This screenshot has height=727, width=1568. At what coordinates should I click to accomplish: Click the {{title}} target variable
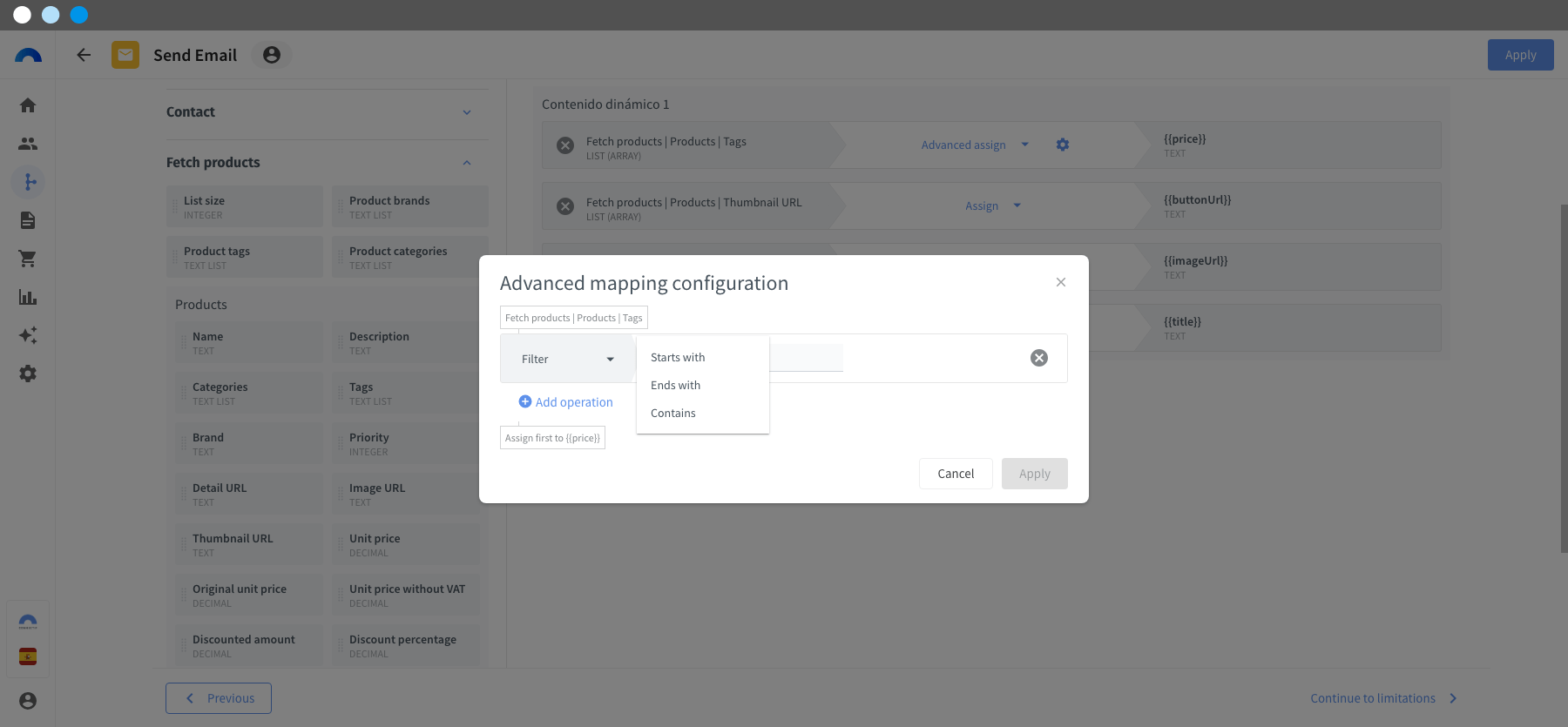[1182, 321]
